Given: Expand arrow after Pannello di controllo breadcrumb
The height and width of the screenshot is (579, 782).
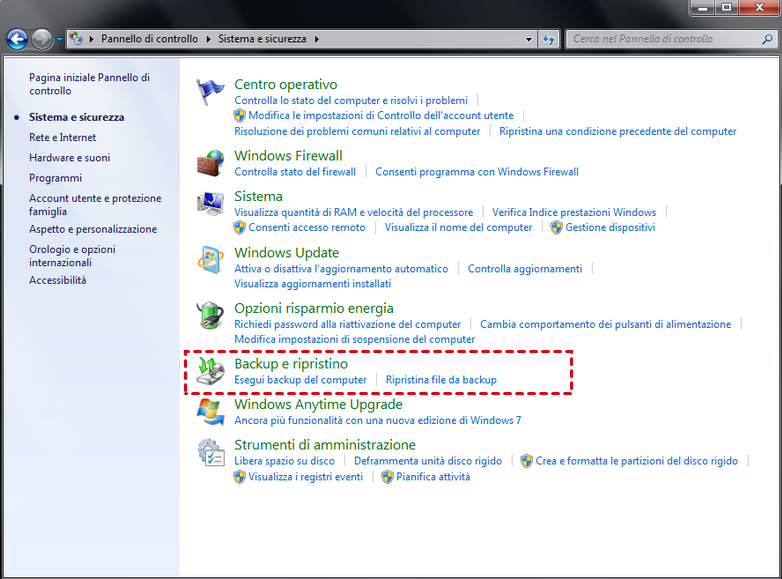Looking at the screenshot, I should (x=208, y=39).
